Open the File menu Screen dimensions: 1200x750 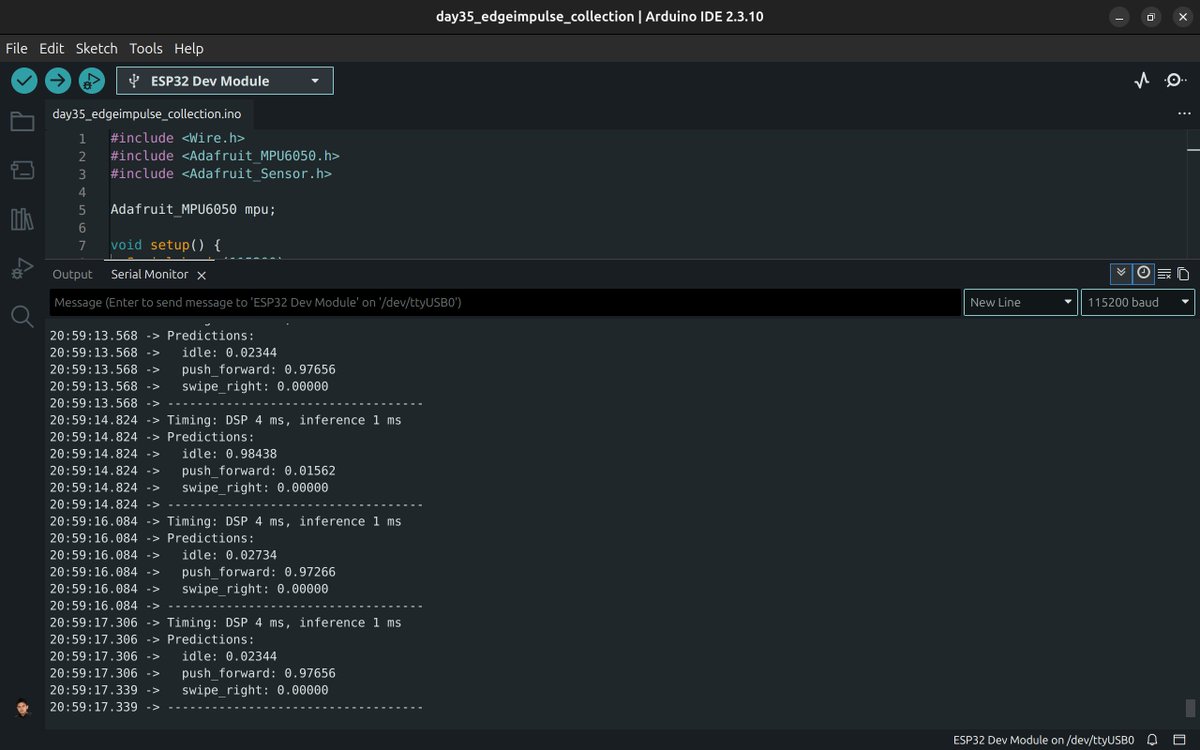point(16,48)
